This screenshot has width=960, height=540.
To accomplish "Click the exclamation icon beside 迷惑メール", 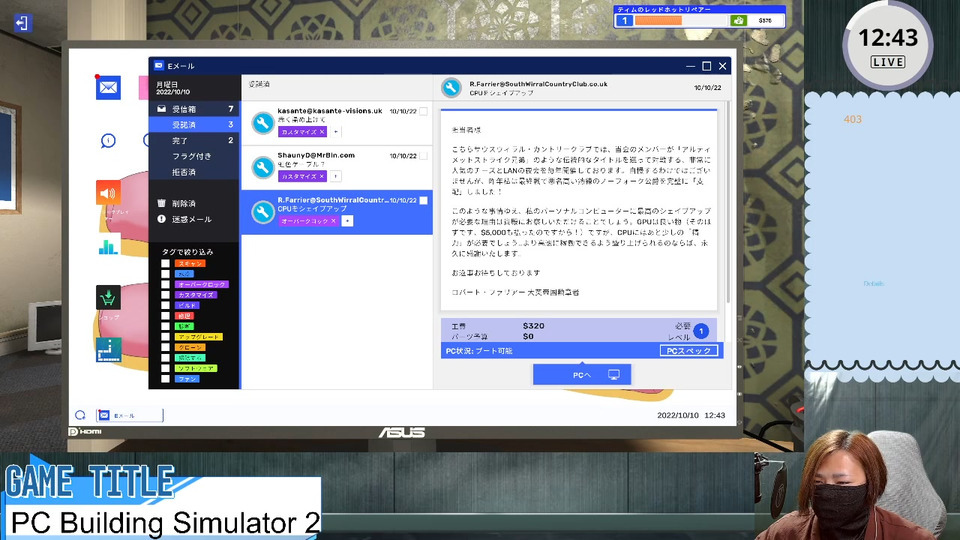I will click(162, 219).
